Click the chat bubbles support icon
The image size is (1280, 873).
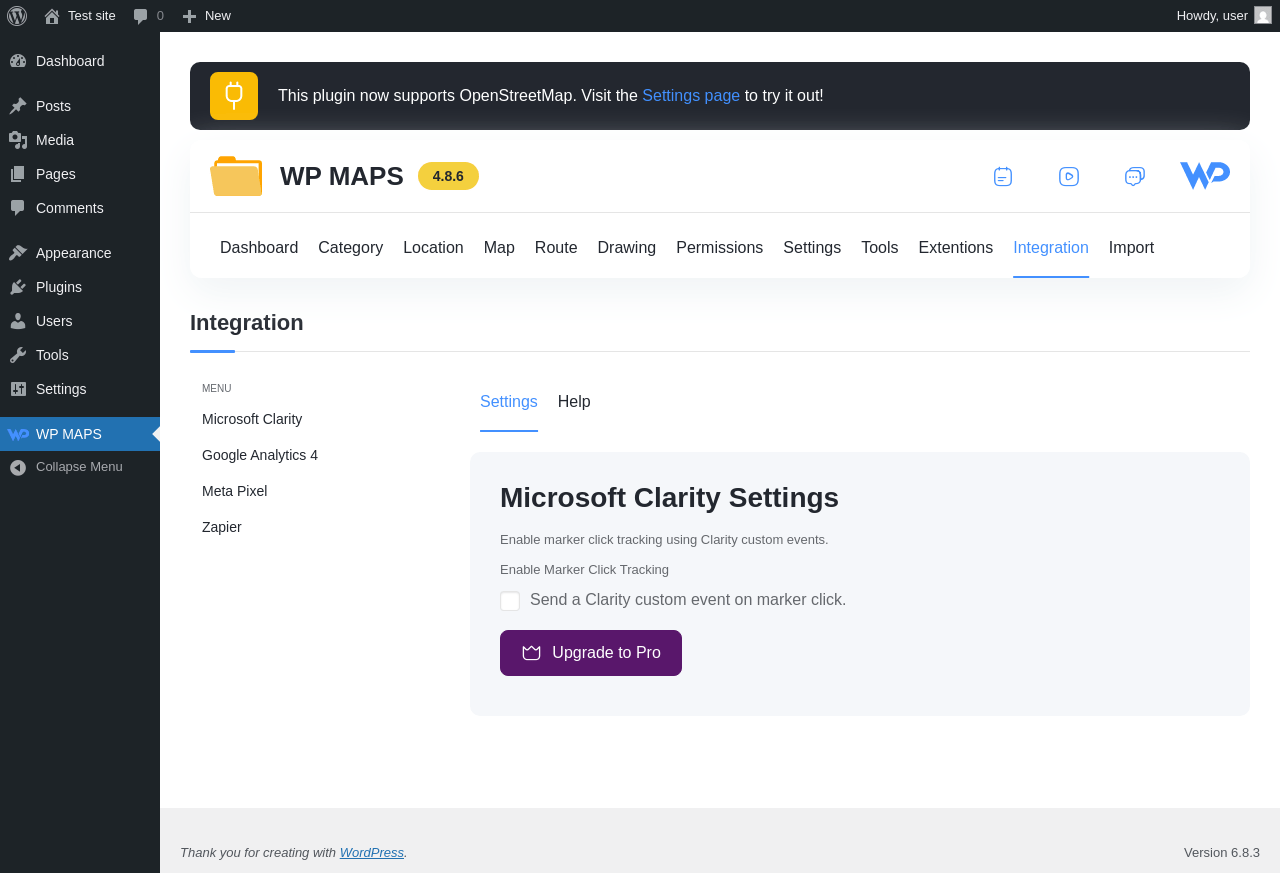point(1134,177)
